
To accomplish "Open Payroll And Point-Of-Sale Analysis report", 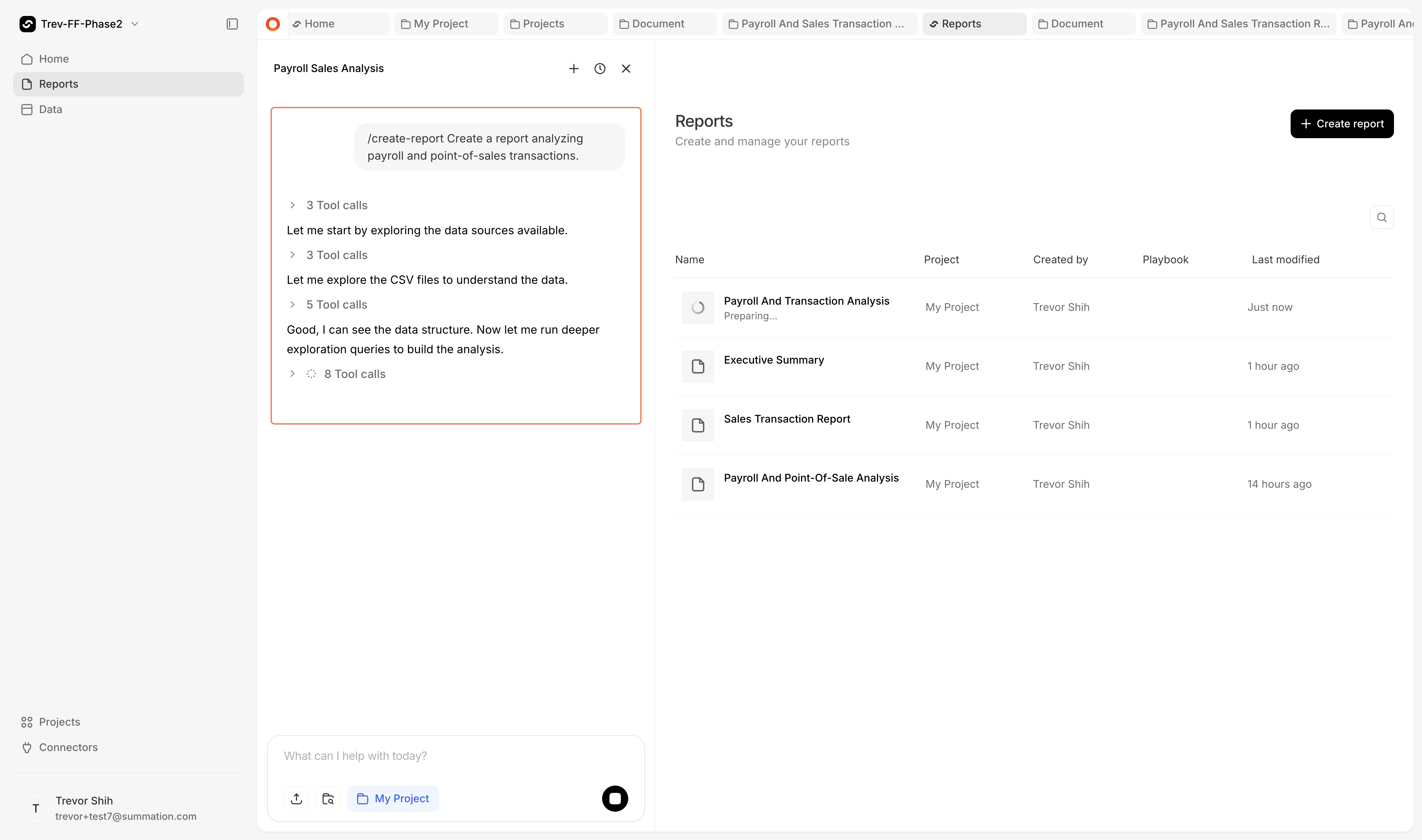I will pyautogui.click(x=811, y=478).
